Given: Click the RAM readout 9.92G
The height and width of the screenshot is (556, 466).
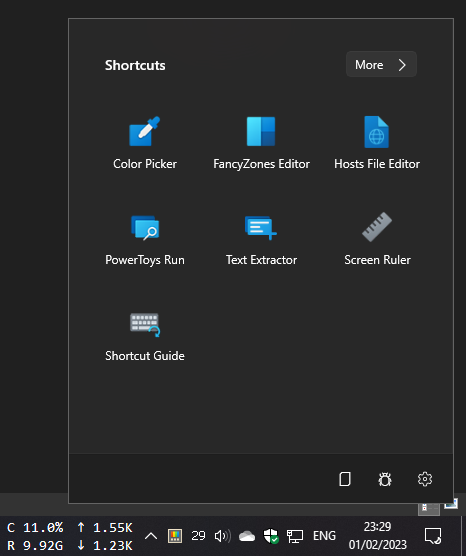Looking at the screenshot, I should click(x=43, y=545).
